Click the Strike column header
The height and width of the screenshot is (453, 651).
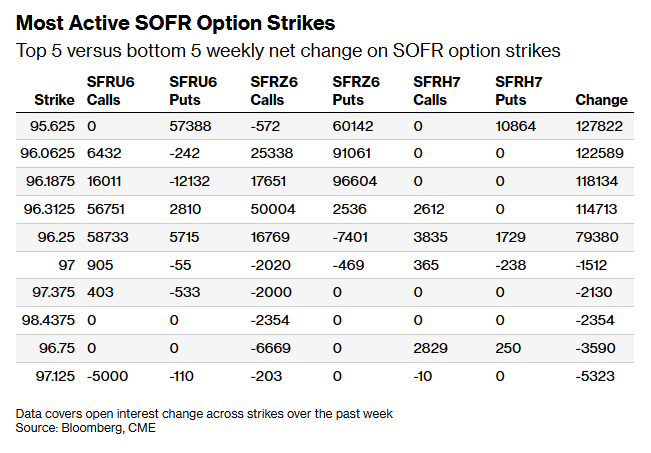[x=54, y=100]
